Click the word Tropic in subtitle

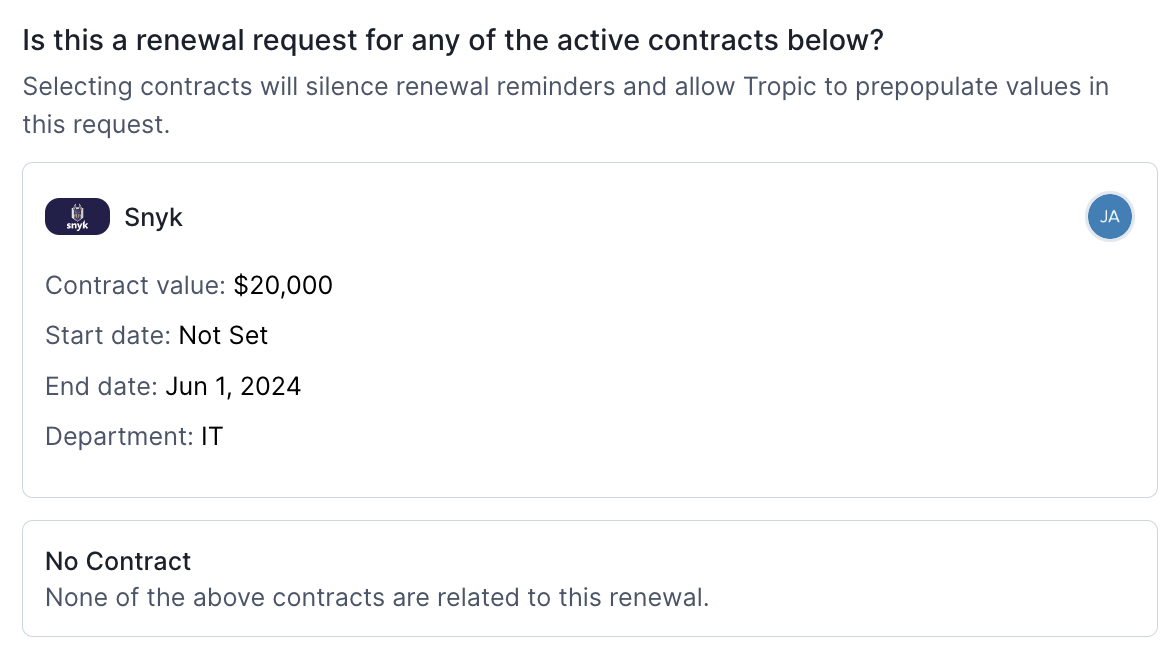[x=779, y=87]
